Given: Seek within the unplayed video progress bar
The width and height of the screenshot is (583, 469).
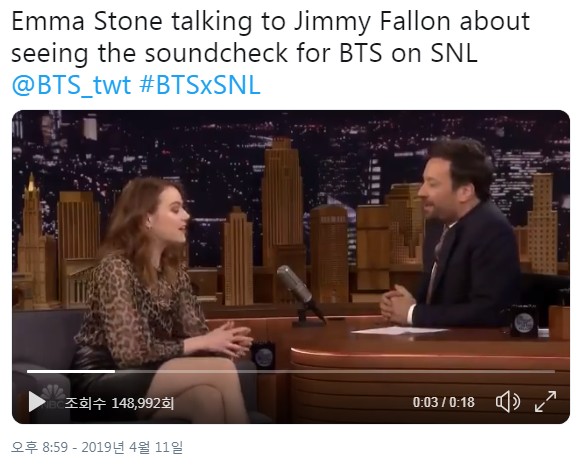Looking at the screenshot, I should [335, 371].
